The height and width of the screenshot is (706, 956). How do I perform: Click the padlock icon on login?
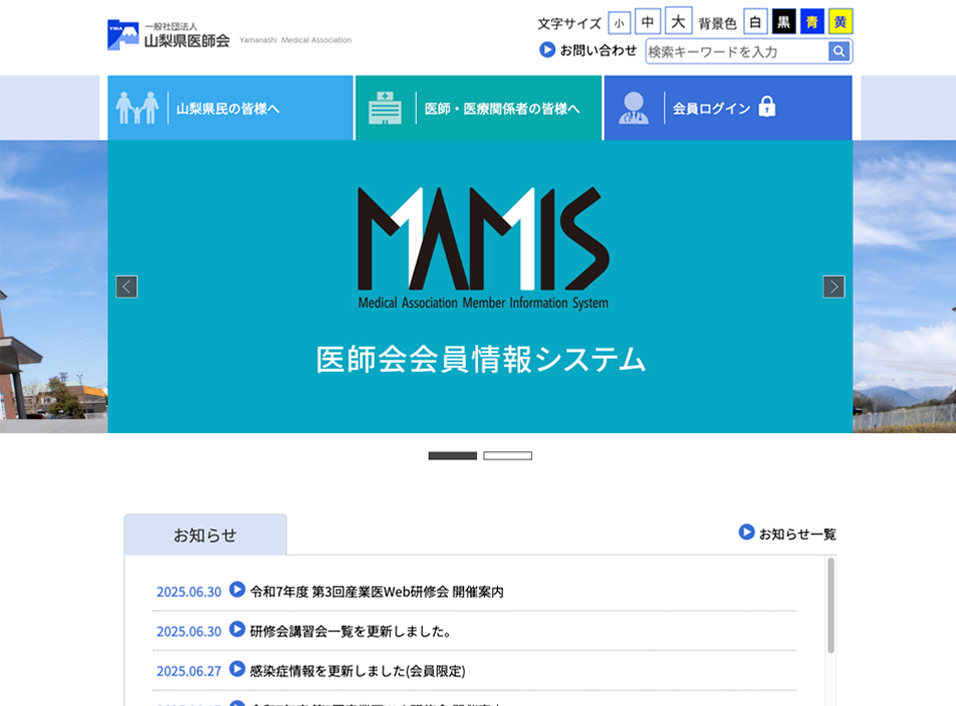(x=766, y=107)
